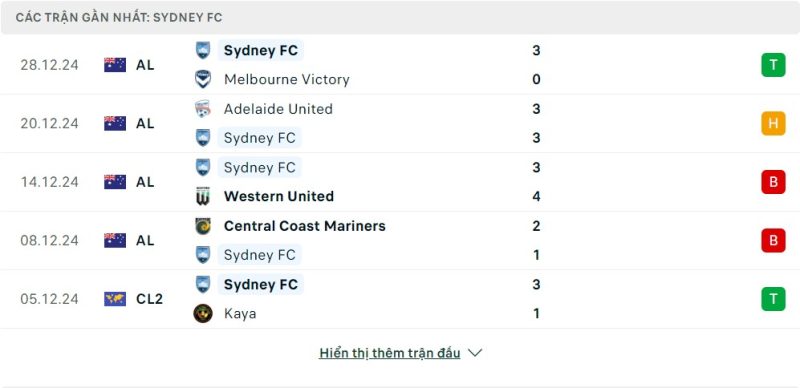Click the Western United club logo

pyautogui.click(x=203, y=197)
